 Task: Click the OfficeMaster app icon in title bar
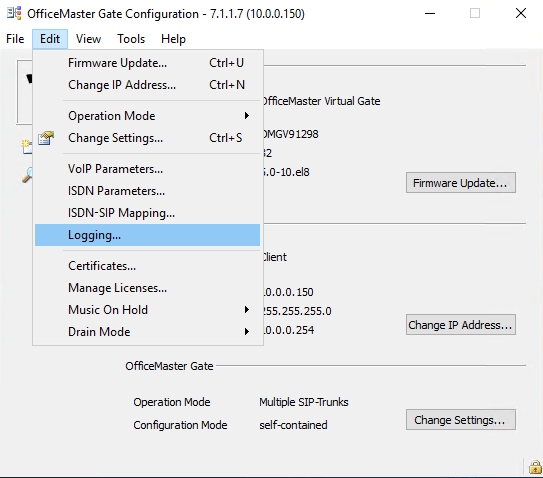pyautogui.click(x=14, y=13)
